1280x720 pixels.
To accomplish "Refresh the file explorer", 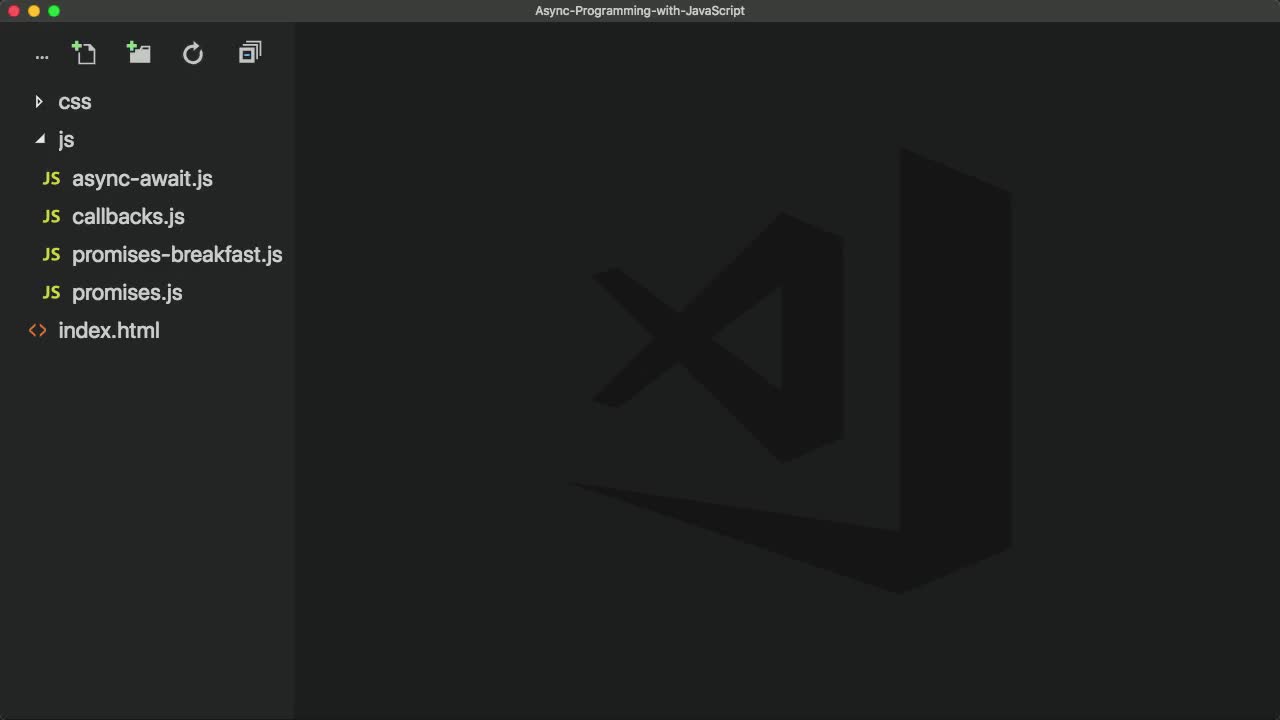I will pos(192,53).
